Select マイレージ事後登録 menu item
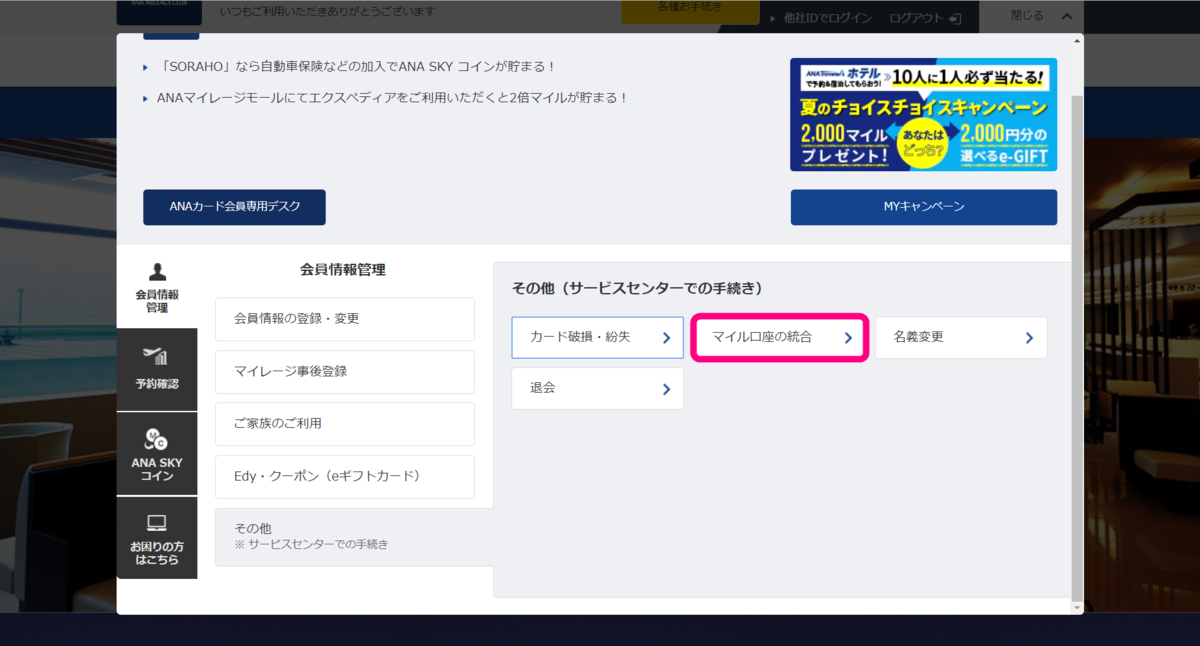The image size is (1200, 646). tap(345, 371)
